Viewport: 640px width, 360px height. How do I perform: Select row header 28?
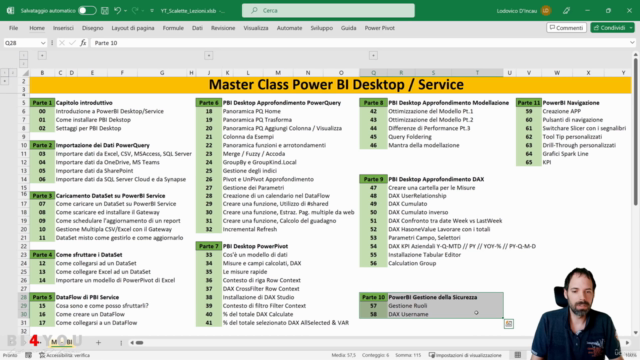tap(24, 297)
